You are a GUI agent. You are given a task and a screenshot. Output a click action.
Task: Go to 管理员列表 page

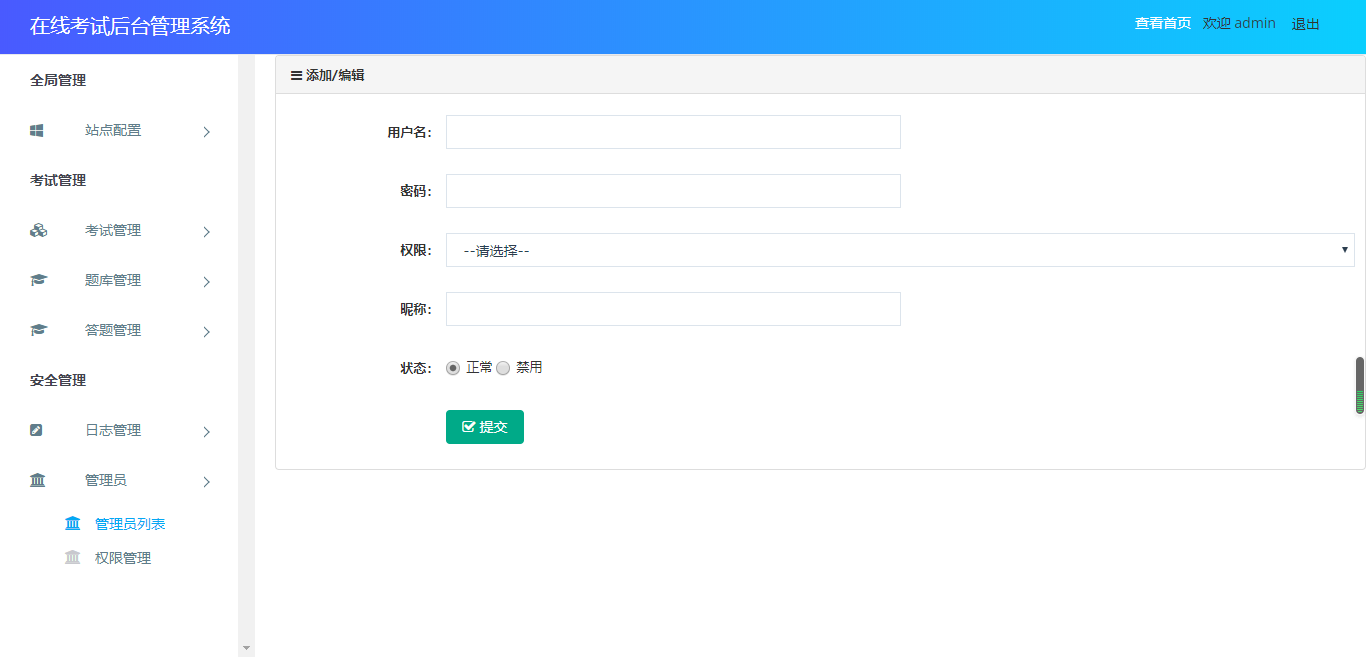click(130, 524)
